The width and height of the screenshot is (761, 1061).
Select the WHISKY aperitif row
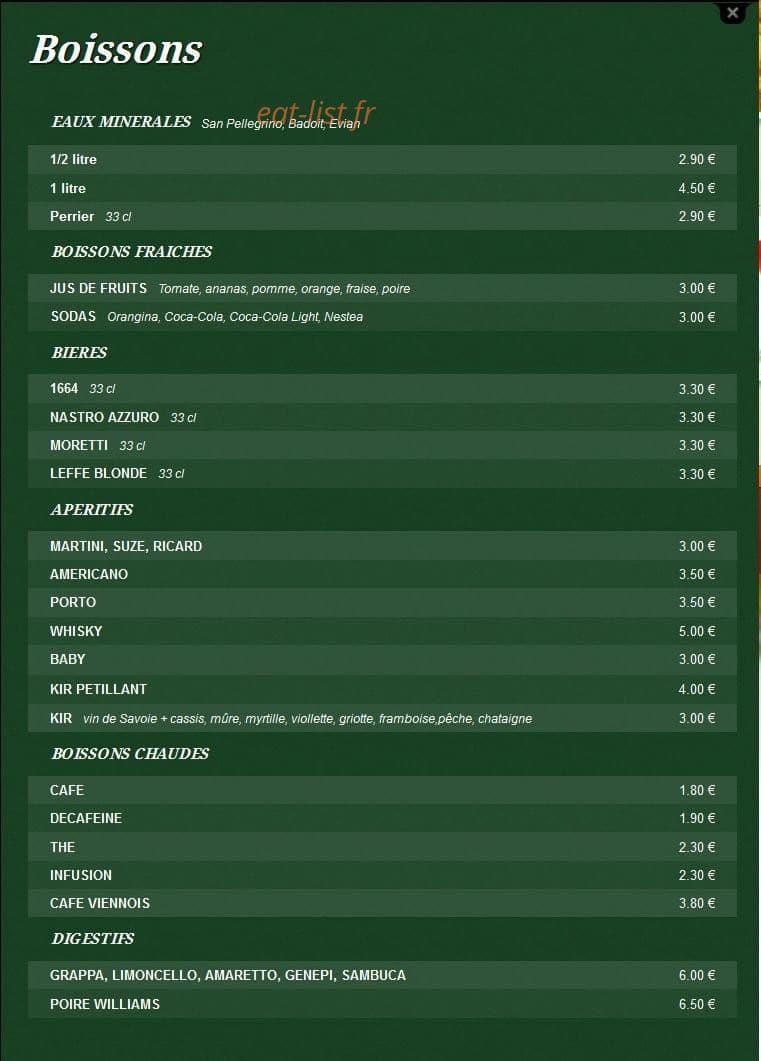coord(382,631)
